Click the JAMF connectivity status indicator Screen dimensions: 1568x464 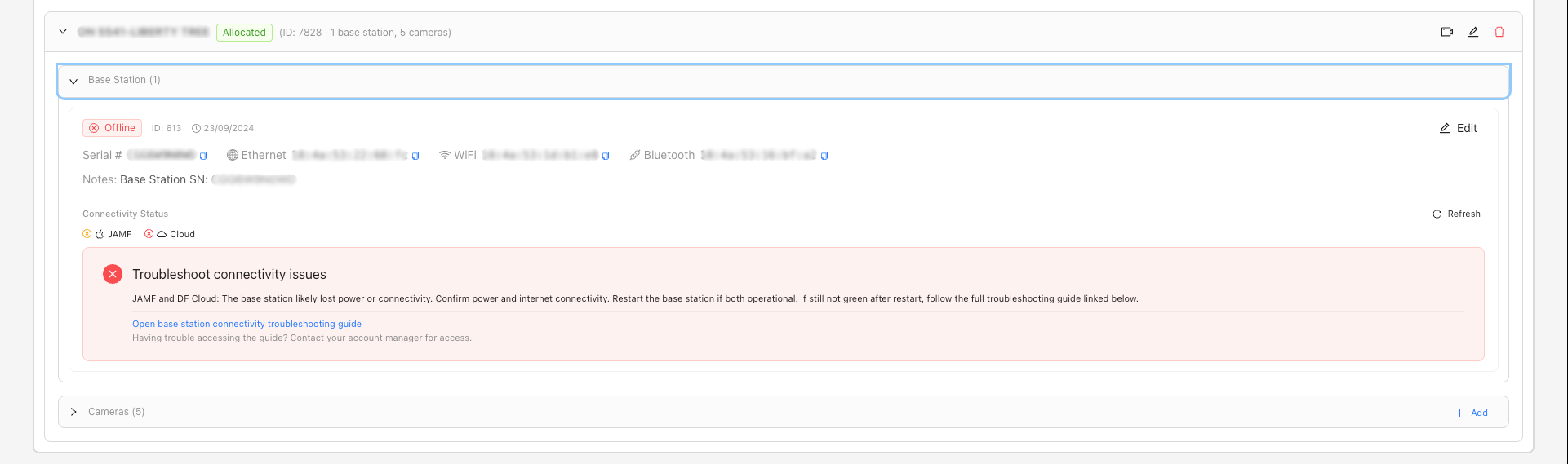[x=108, y=234]
